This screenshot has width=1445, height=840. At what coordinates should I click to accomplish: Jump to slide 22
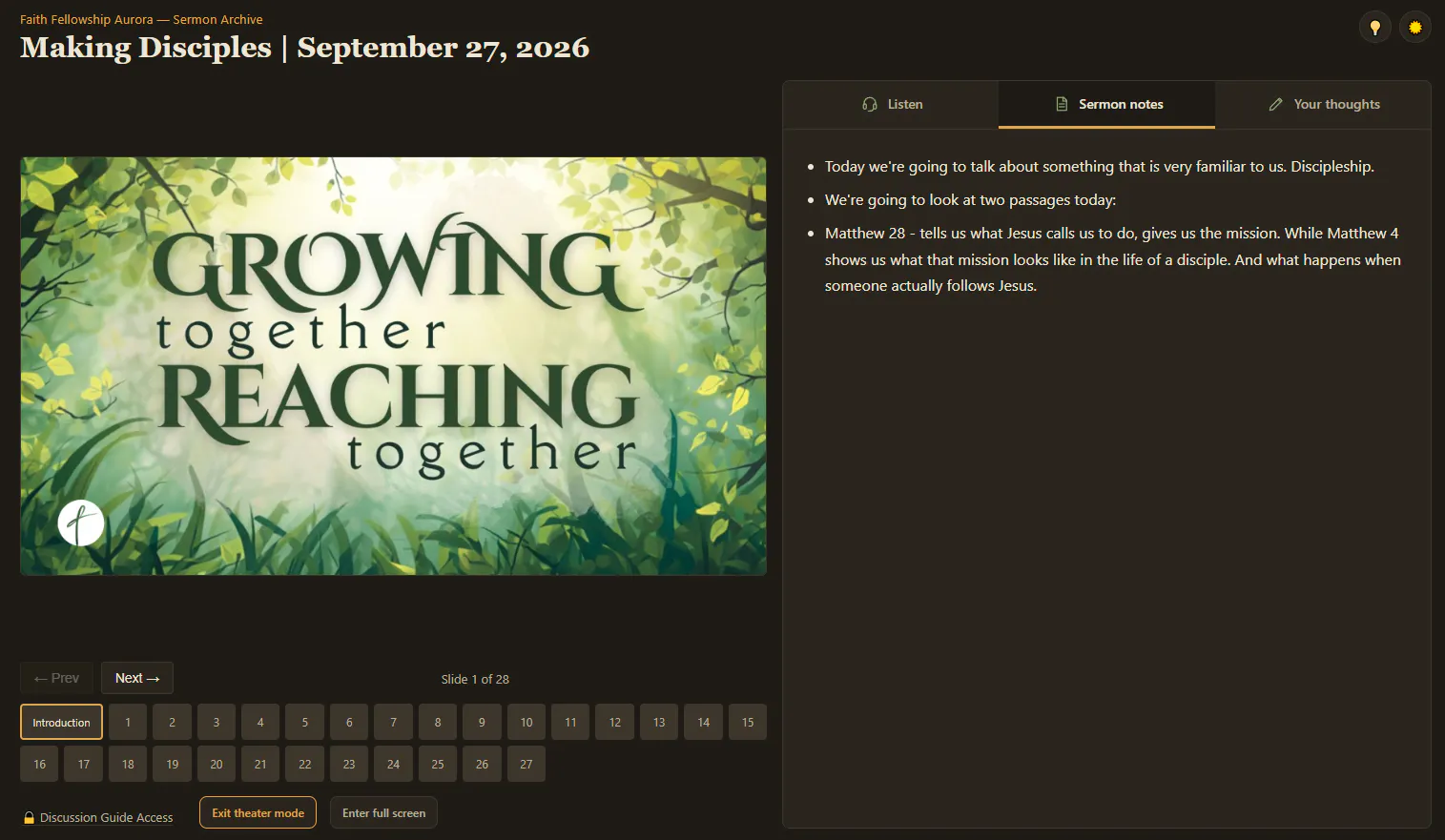coord(305,764)
